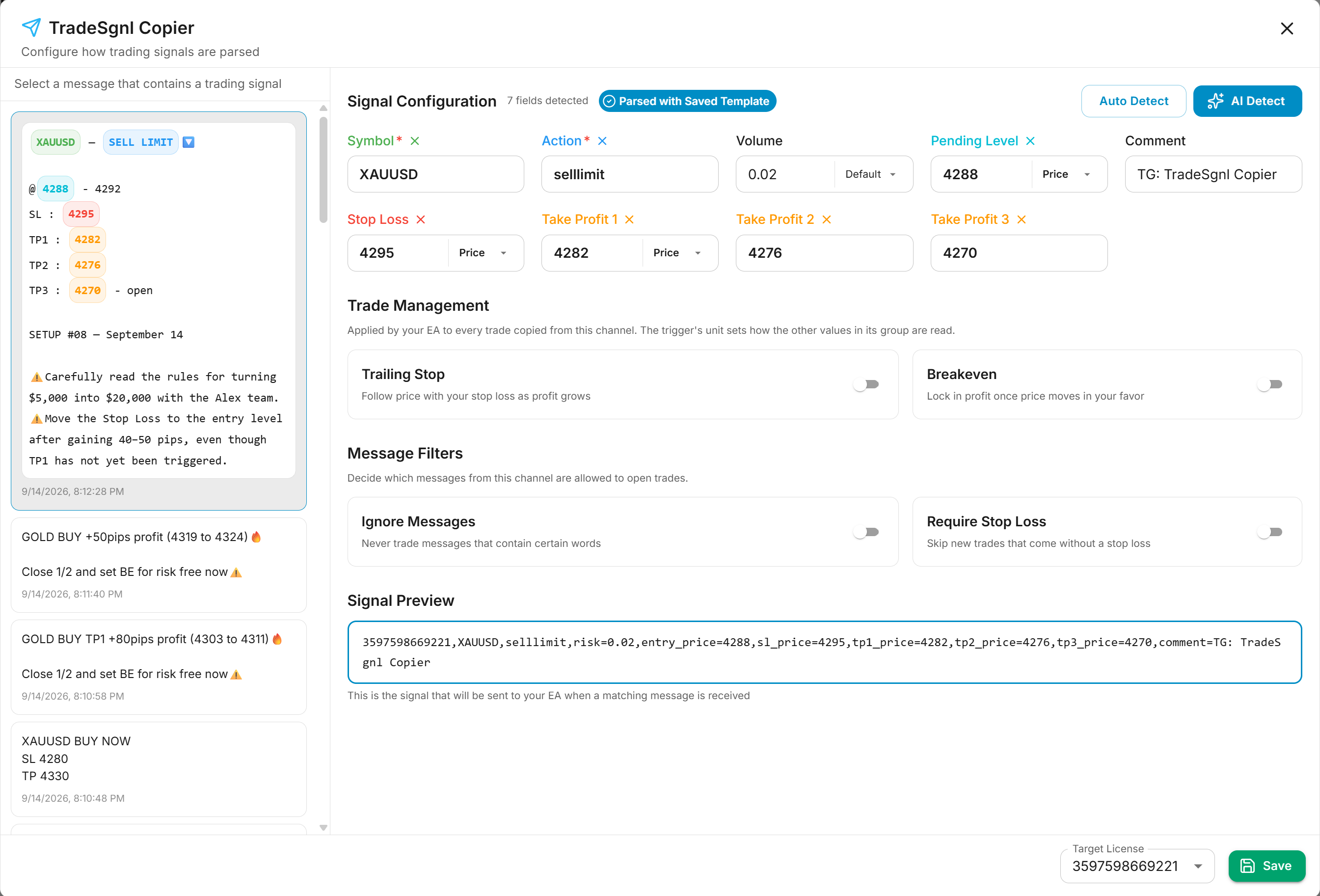This screenshot has width=1320, height=896.
Task: Click the Comment input field
Action: pyautogui.click(x=1213, y=174)
